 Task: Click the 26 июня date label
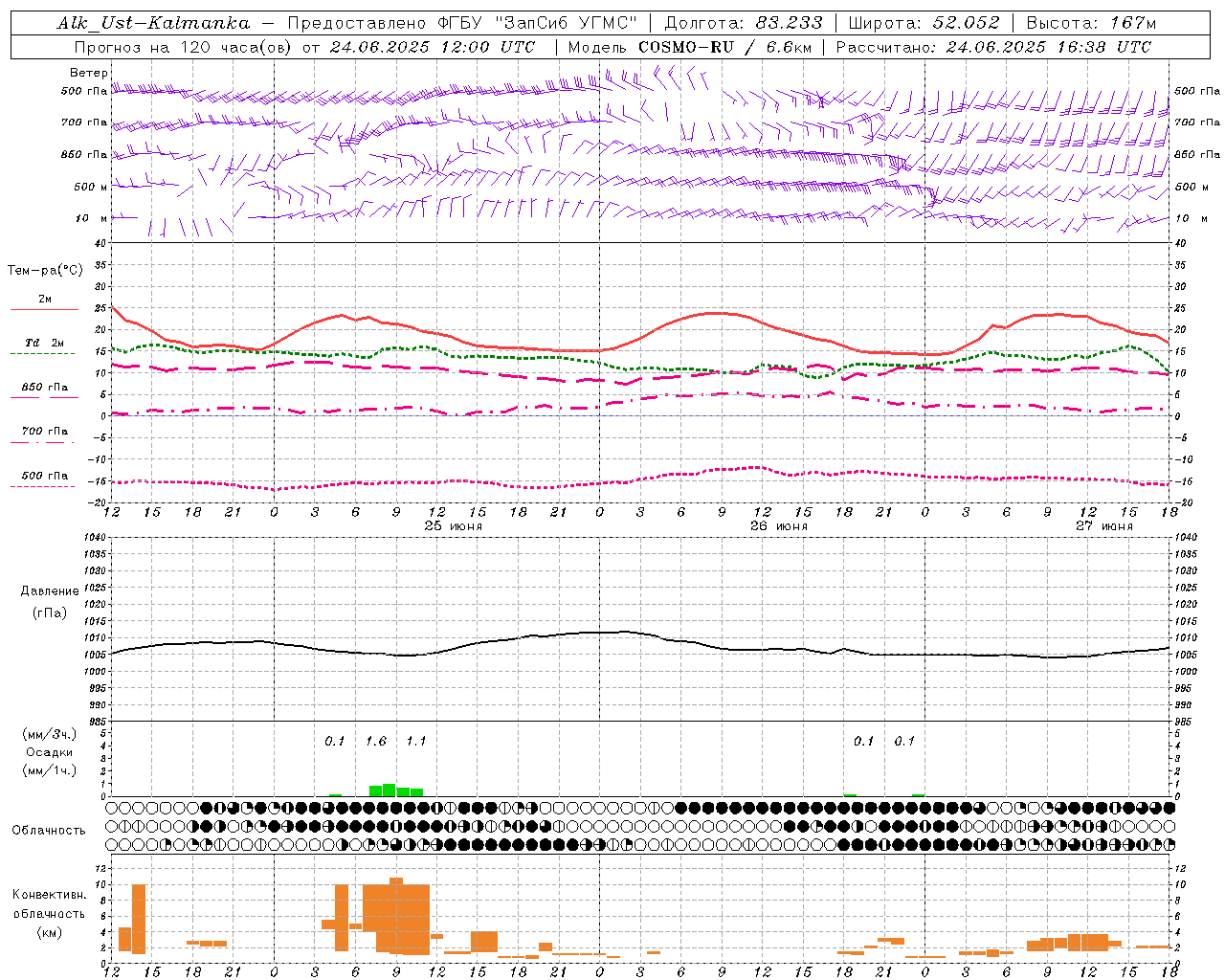(779, 526)
